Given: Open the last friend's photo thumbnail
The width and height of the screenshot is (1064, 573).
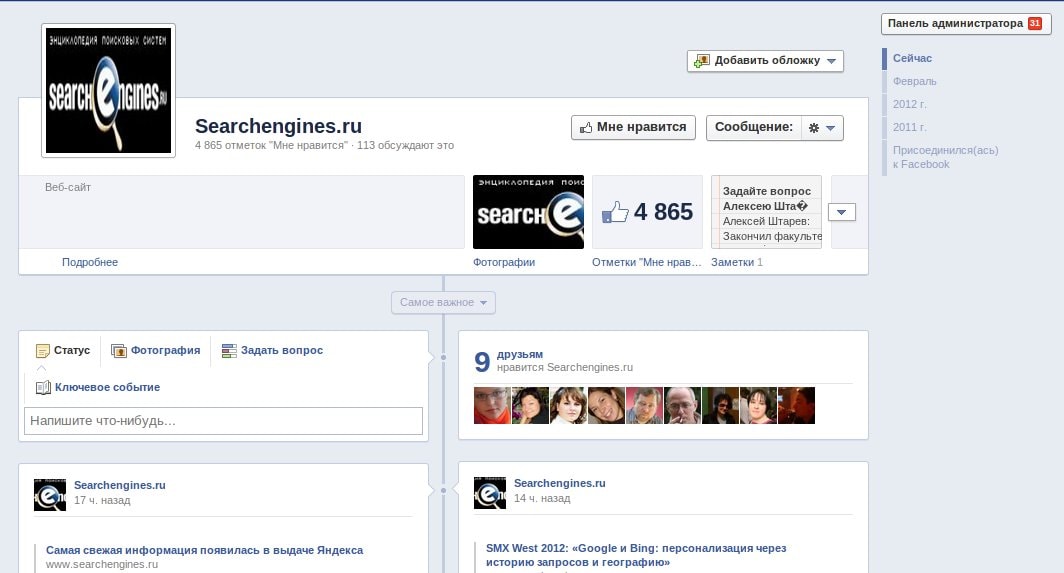Looking at the screenshot, I should (x=796, y=405).
